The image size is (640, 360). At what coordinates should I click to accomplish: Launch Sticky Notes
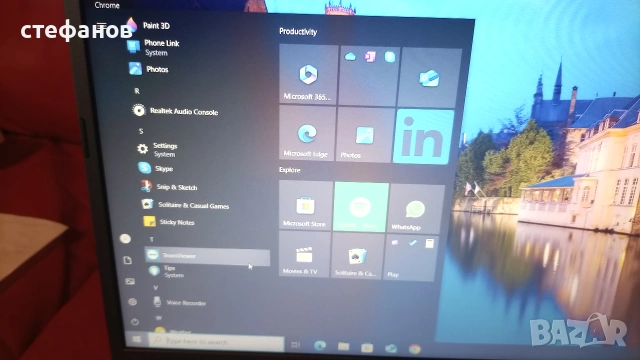(169, 222)
